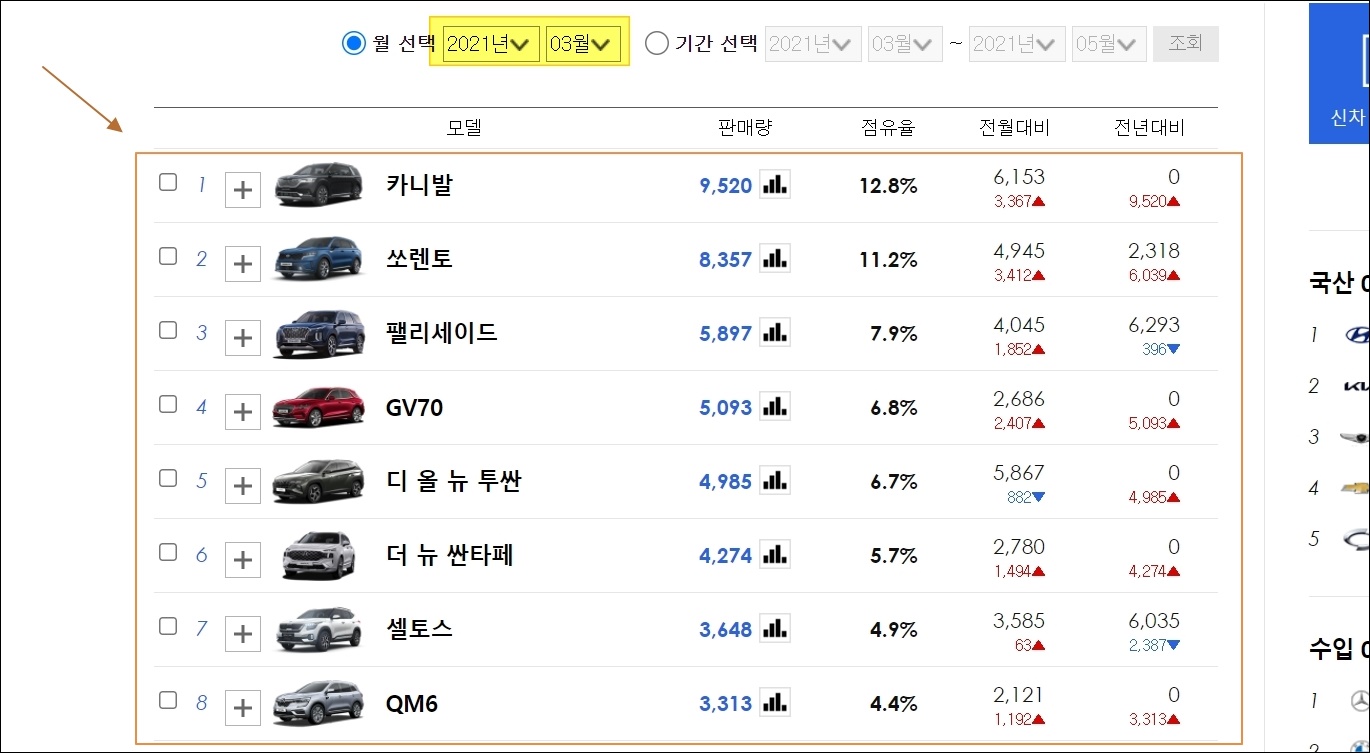Open sales chart icon for GV70

click(775, 406)
